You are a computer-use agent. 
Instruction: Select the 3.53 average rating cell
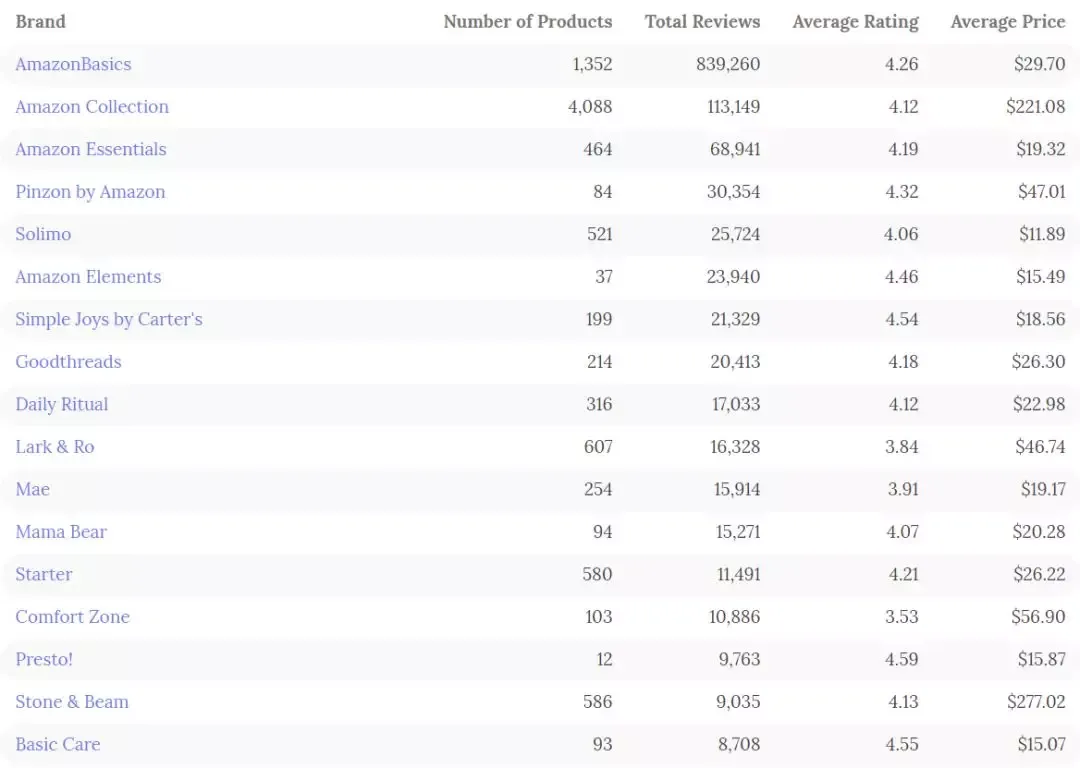(902, 617)
